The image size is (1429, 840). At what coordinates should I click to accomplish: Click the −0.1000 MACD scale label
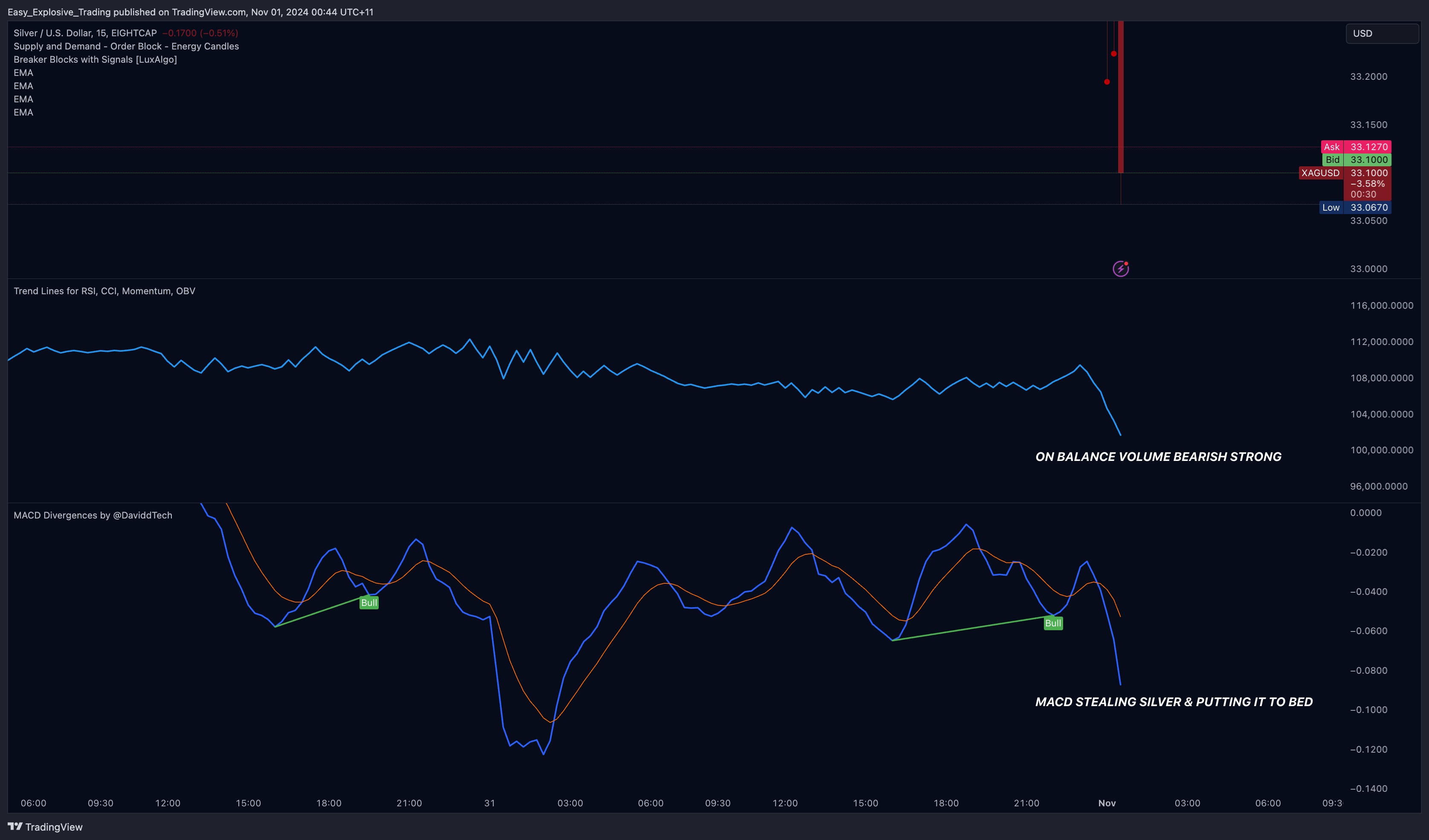[1368, 710]
